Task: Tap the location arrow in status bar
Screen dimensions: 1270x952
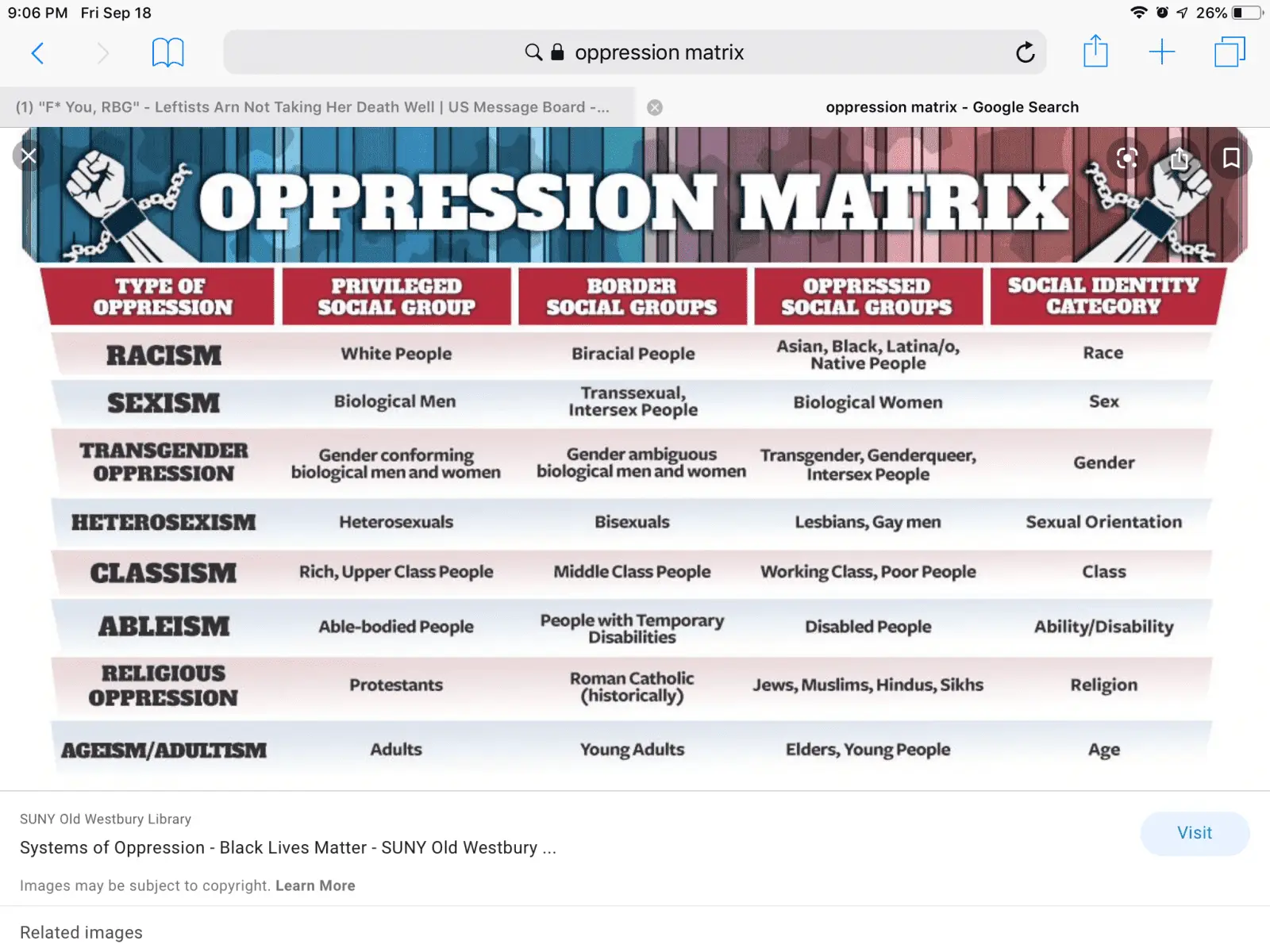Action: (x=1182, y=13)
